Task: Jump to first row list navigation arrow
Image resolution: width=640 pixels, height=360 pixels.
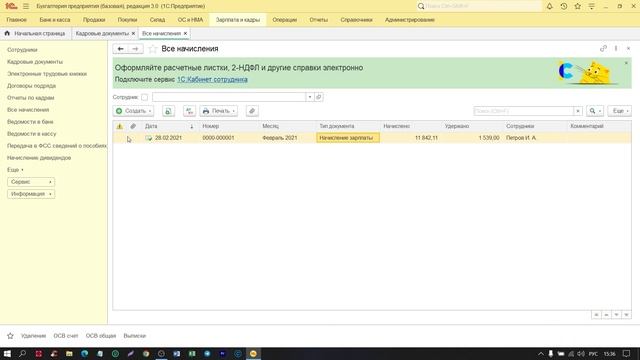Action: [x=596, y=315]
